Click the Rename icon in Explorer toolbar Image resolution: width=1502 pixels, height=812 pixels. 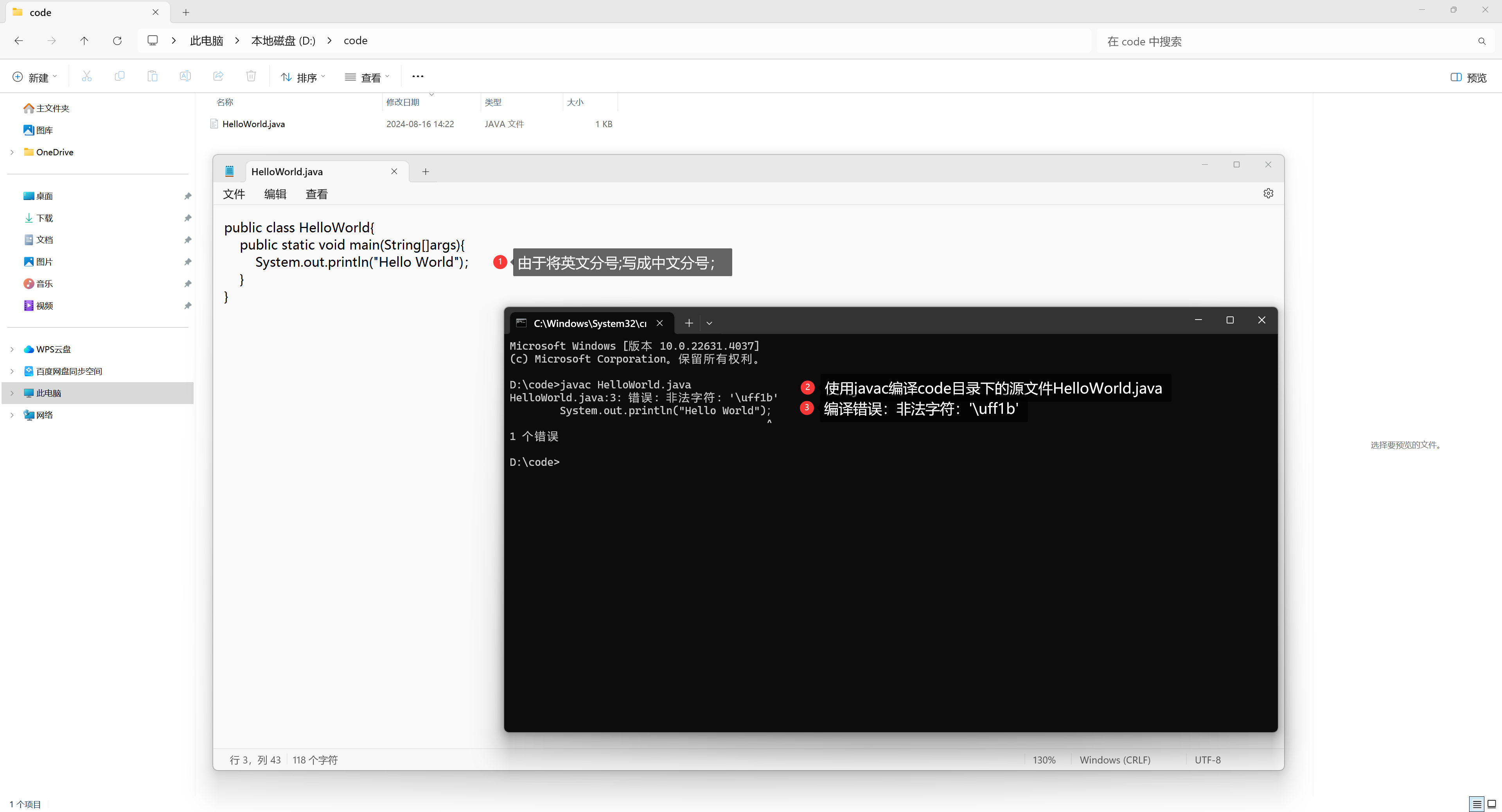pos(185,76)
